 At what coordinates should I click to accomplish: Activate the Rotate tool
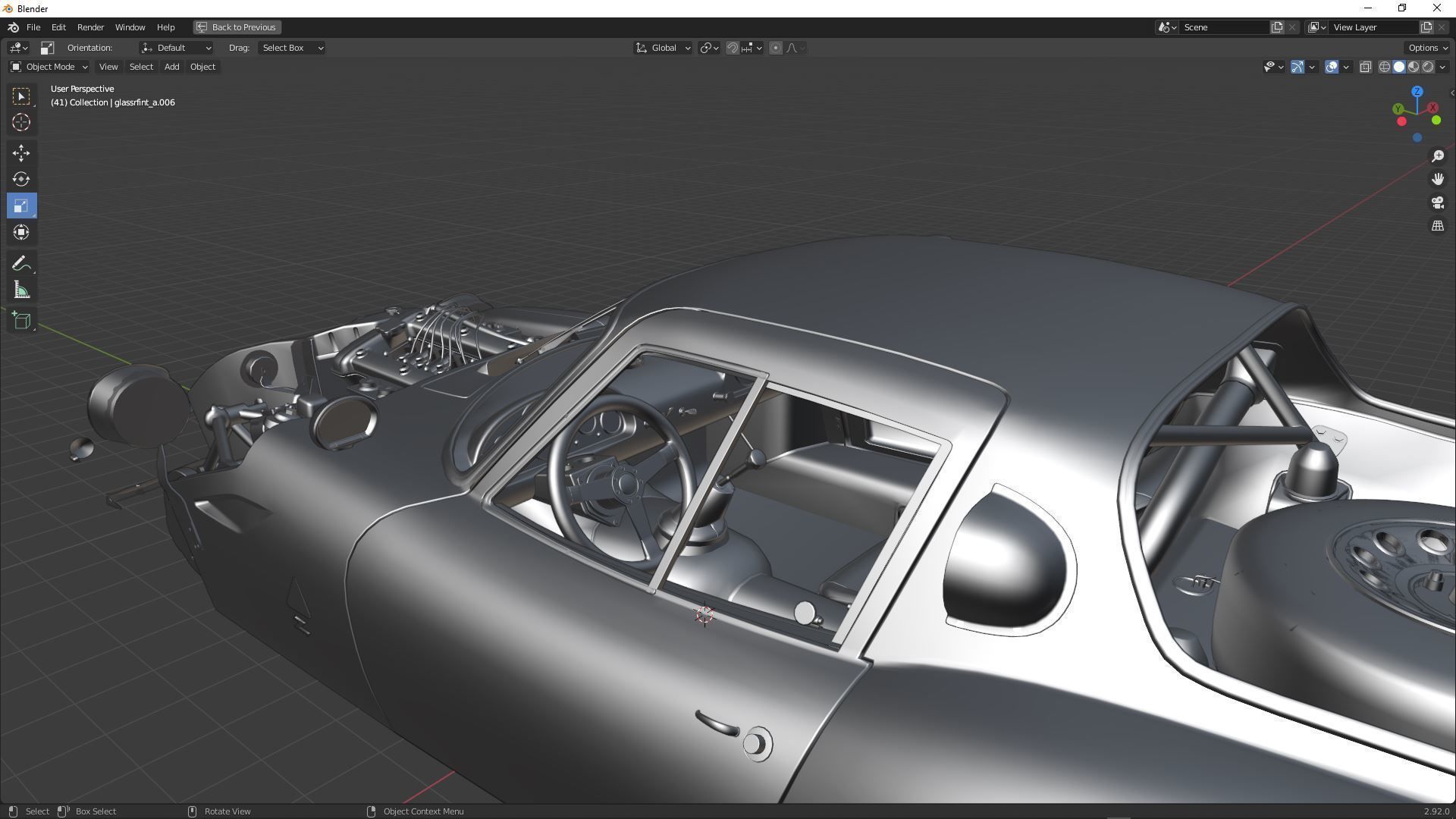(x=20, y=179)
